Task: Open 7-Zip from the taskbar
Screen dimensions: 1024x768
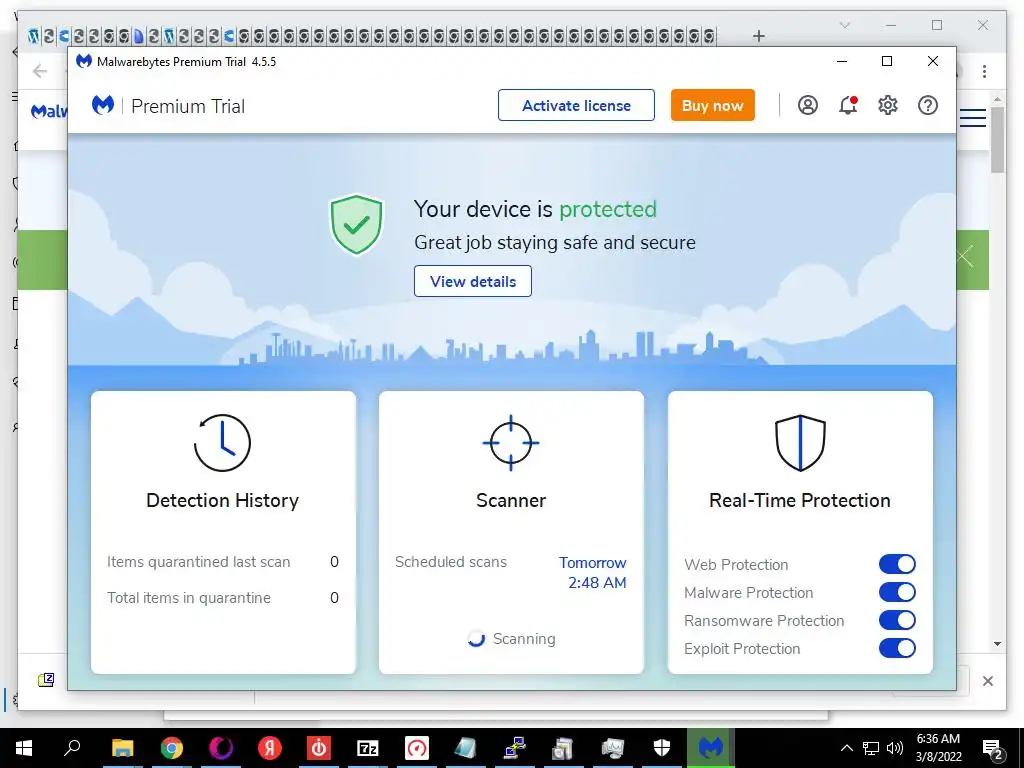Action: pyautogui.click(x=368, y=748)
